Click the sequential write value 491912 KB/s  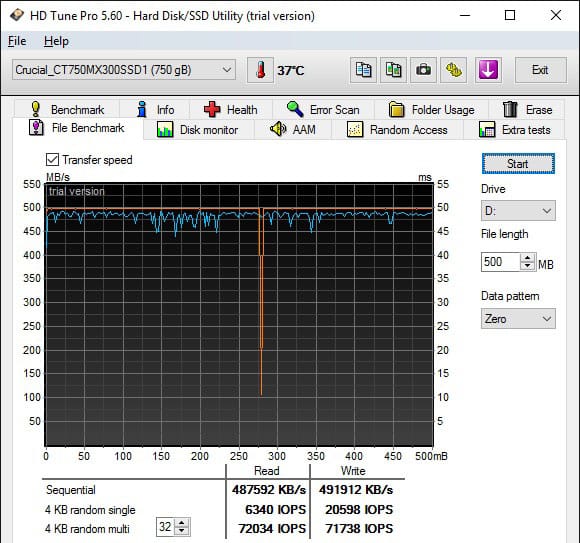pyautogui.click(x=356, y=490)
